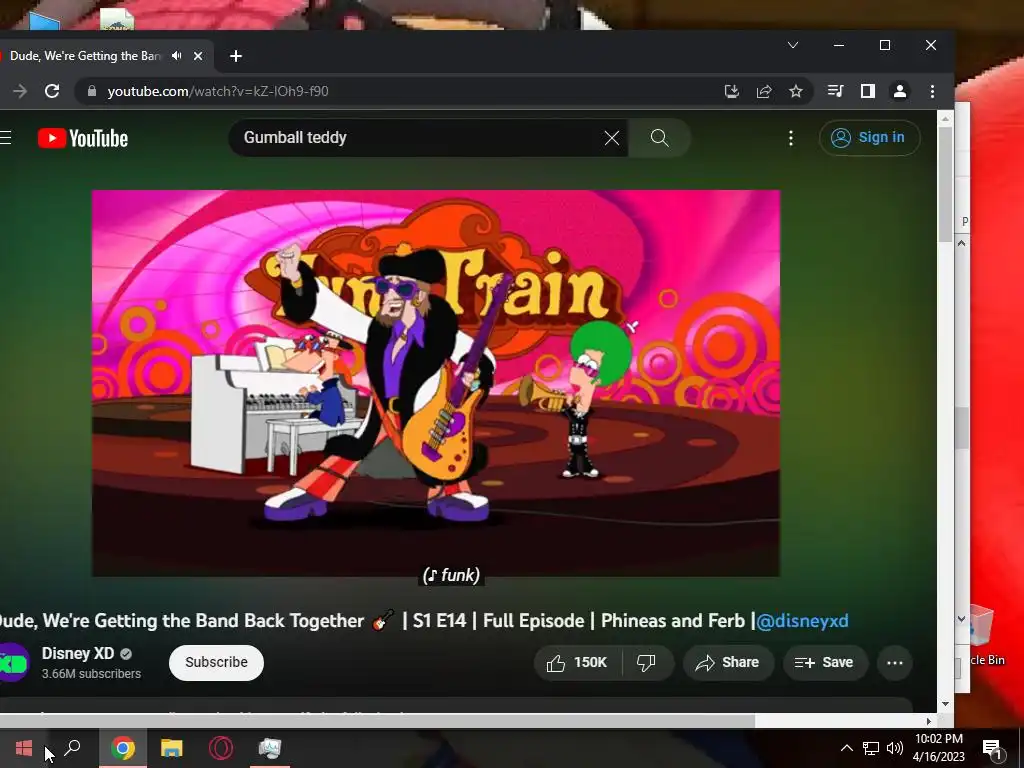Share the video
Viewport: 1024px width, 768px height.
(728, 663)
